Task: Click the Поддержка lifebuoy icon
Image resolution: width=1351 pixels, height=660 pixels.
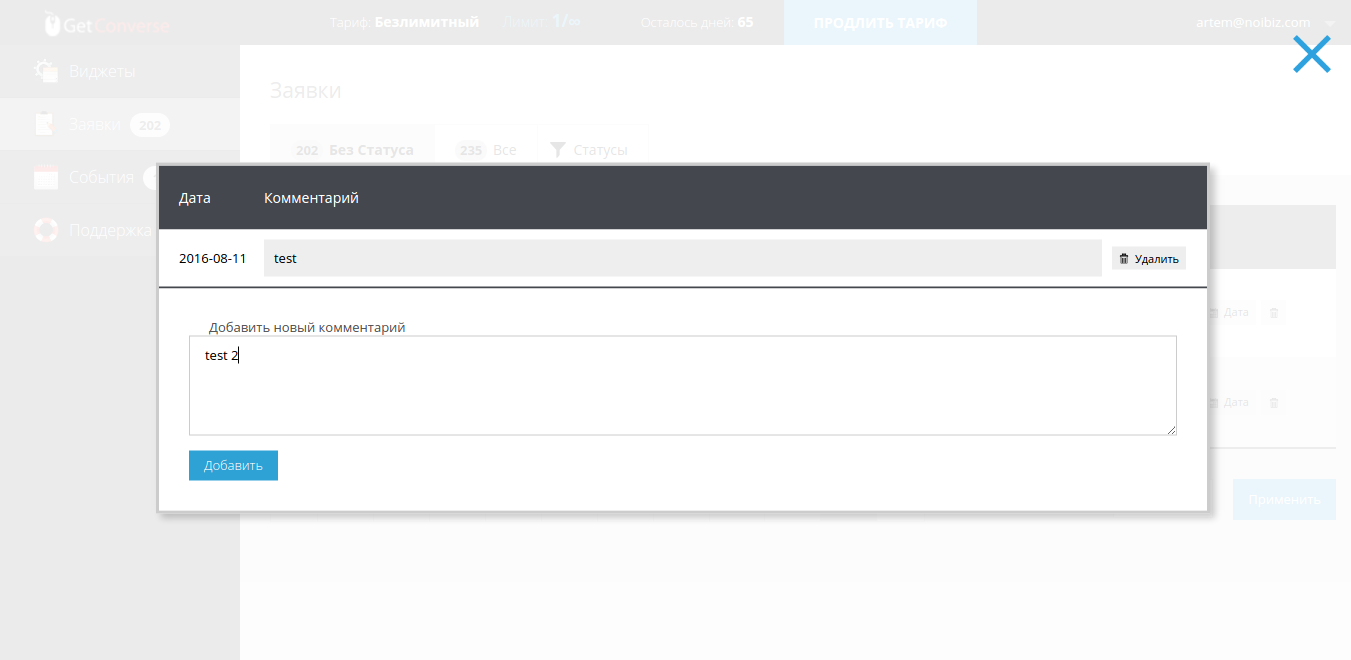Action: [x=46, y=230]
